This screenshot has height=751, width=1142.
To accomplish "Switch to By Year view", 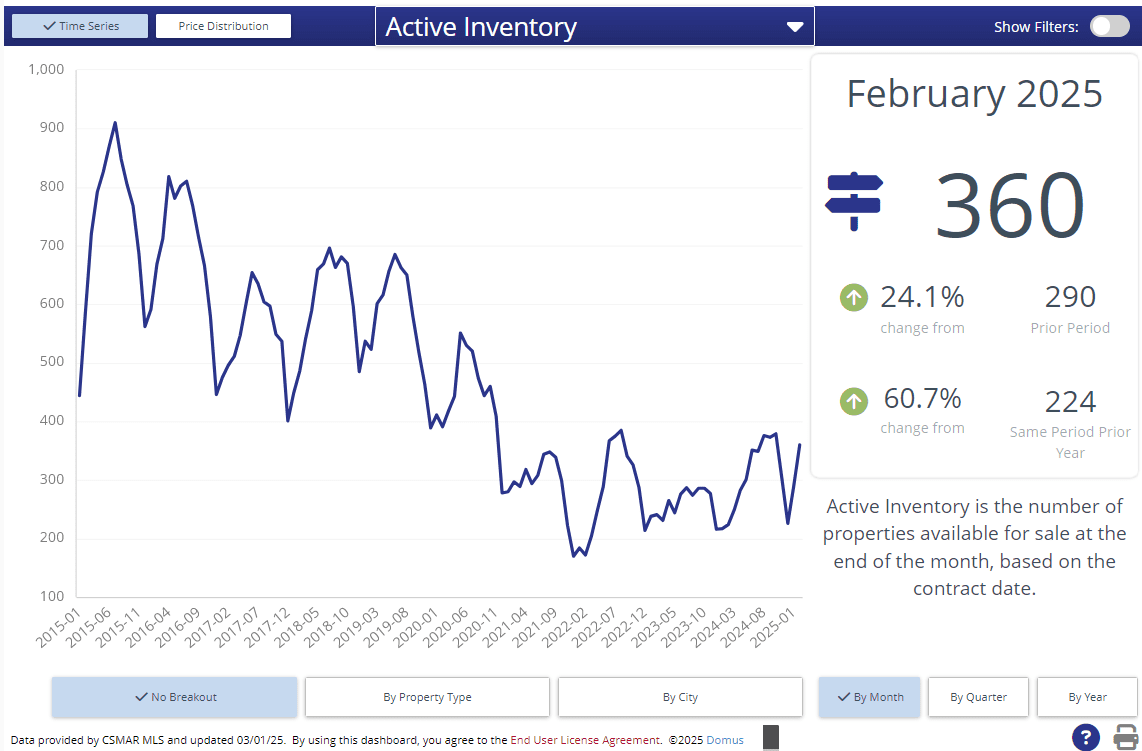I will 1087,697.
